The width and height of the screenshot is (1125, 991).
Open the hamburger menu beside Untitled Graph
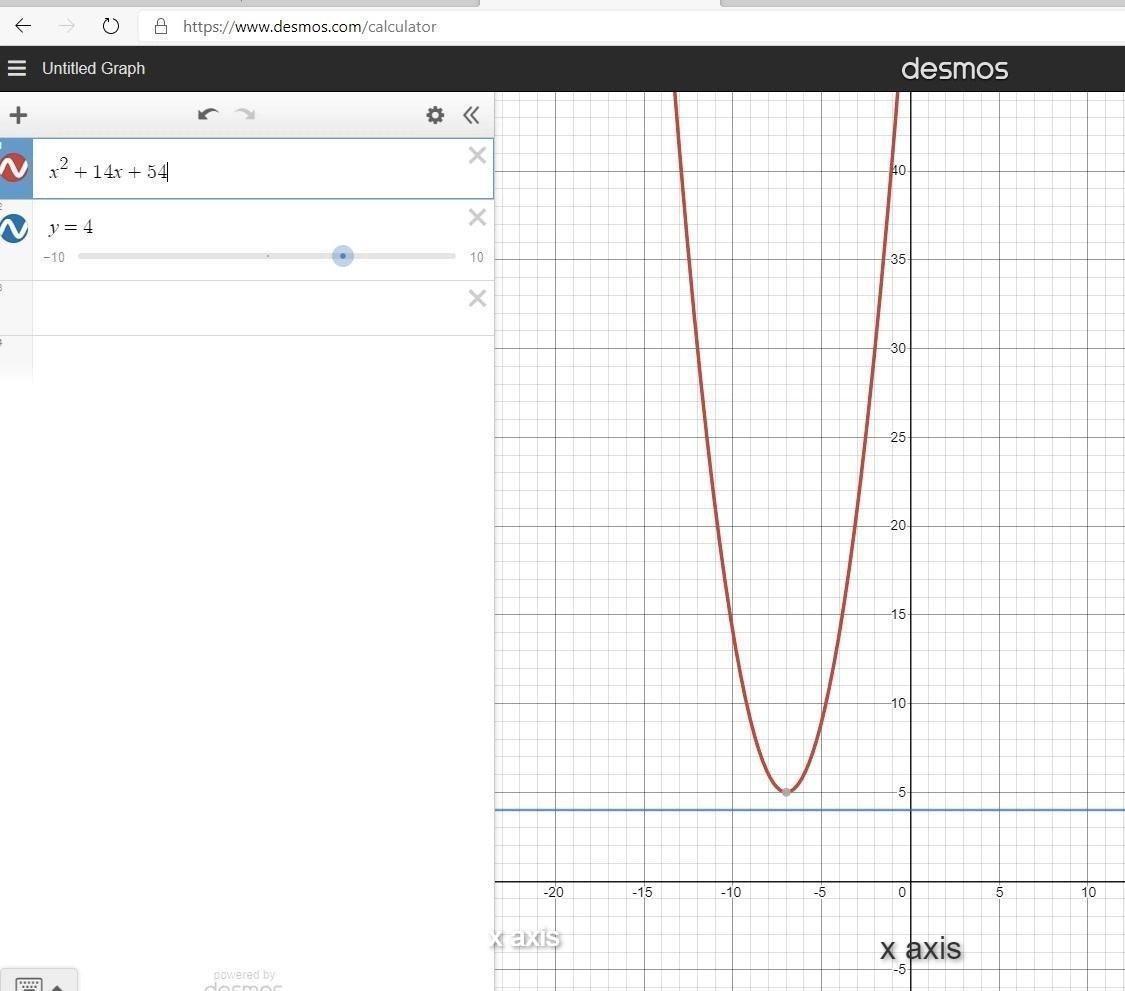pos(16,68)
